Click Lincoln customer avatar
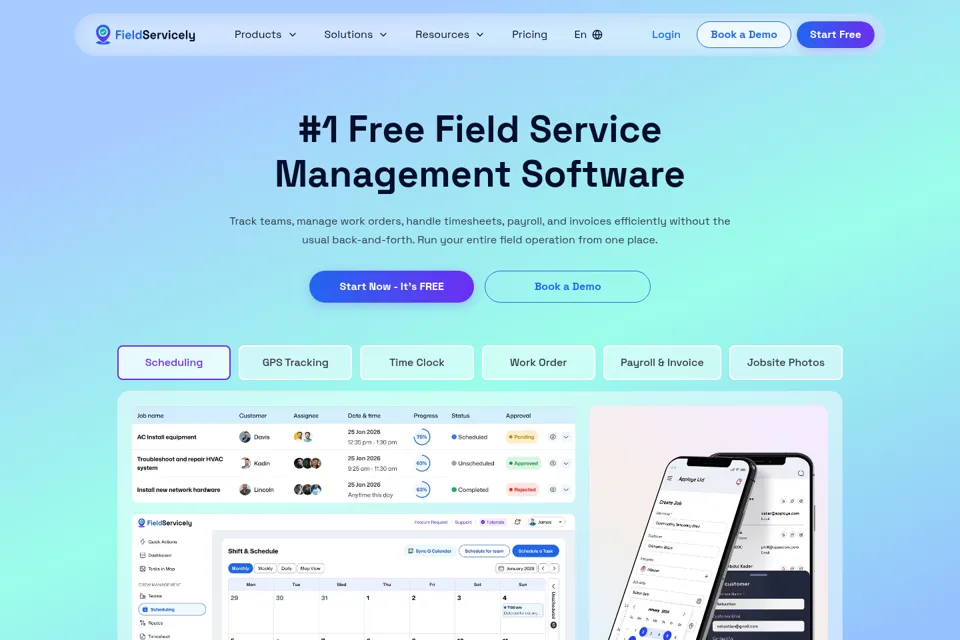Image resolution: width=960 pixels, height=640 pixels. click(245, 489)
